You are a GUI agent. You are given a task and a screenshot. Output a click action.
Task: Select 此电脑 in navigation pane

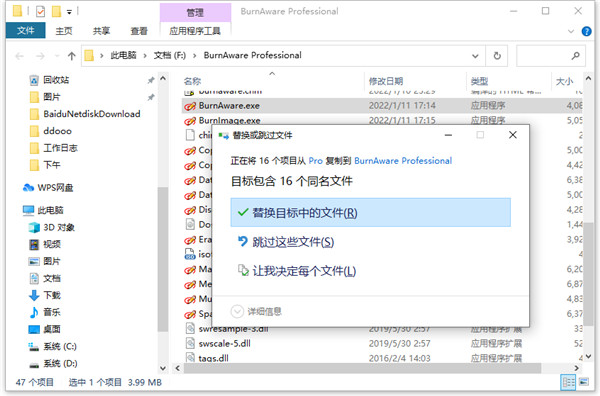[50, 210]
